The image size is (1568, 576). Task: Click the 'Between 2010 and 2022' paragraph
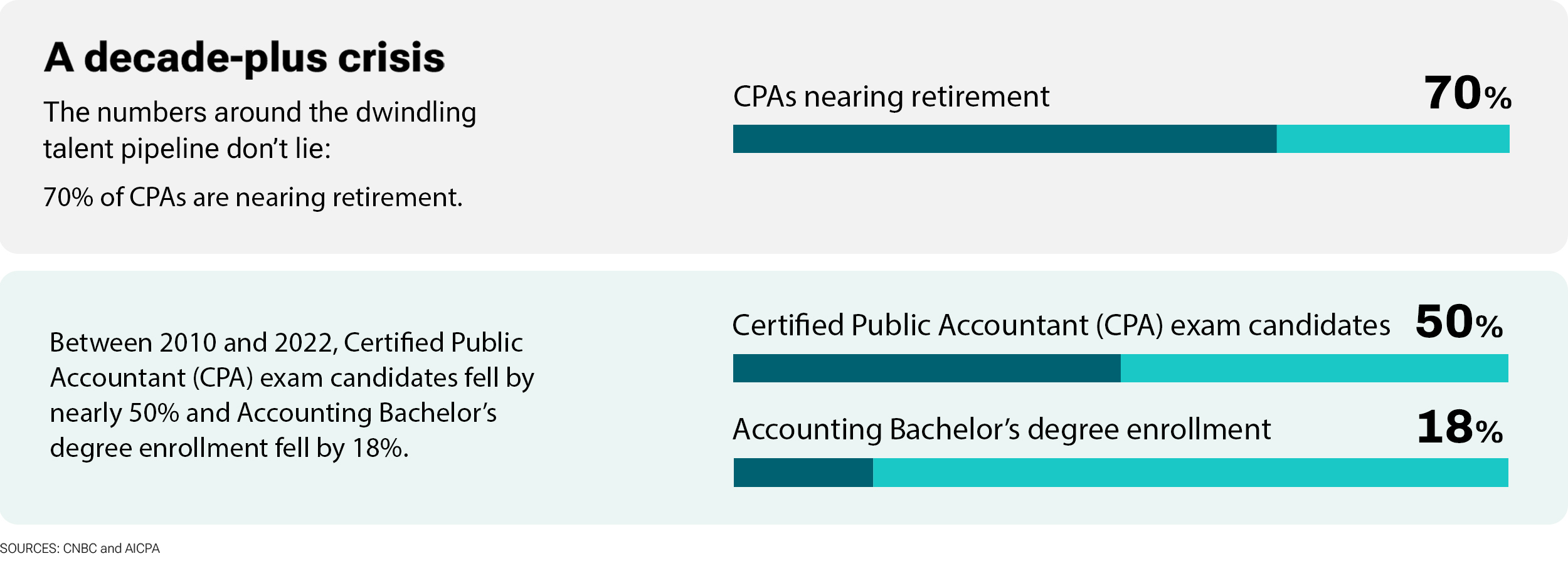pyautogui.click(x=292, y=395)
